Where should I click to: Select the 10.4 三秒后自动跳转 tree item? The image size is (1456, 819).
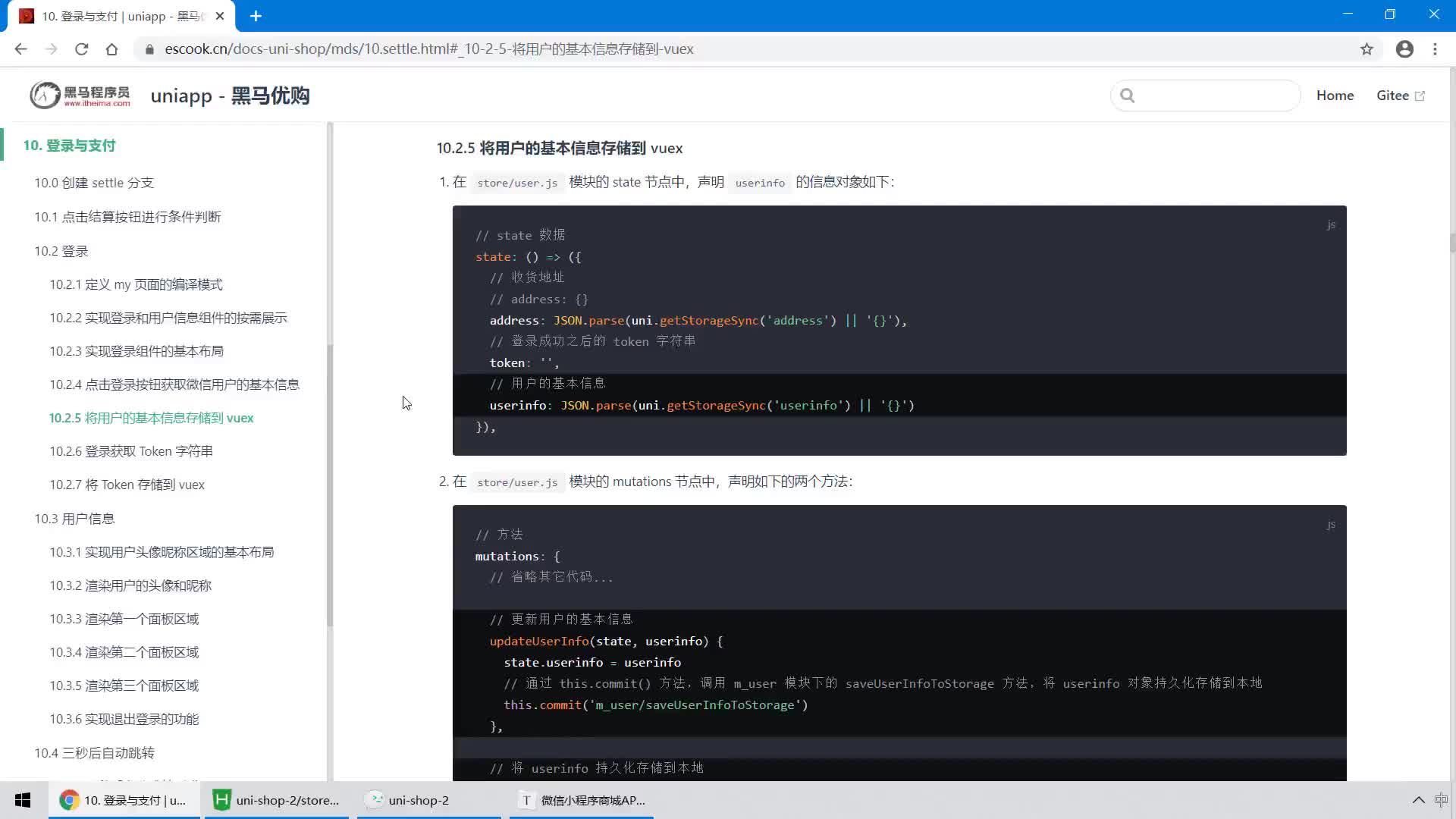93,752
